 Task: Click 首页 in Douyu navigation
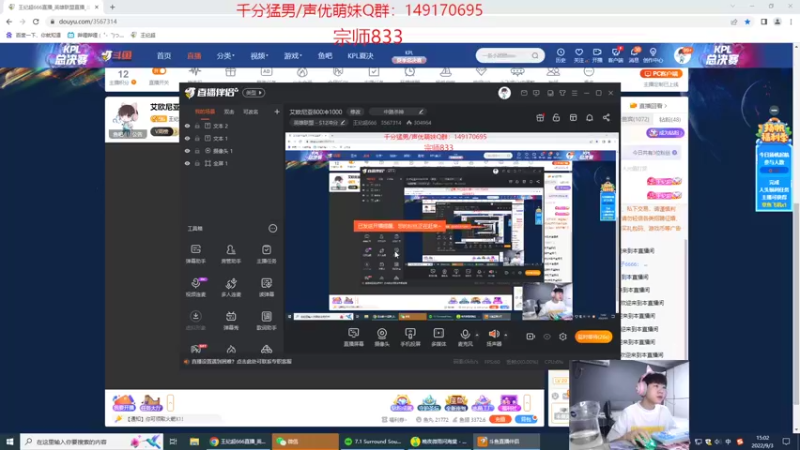click(x=164, y=56)
